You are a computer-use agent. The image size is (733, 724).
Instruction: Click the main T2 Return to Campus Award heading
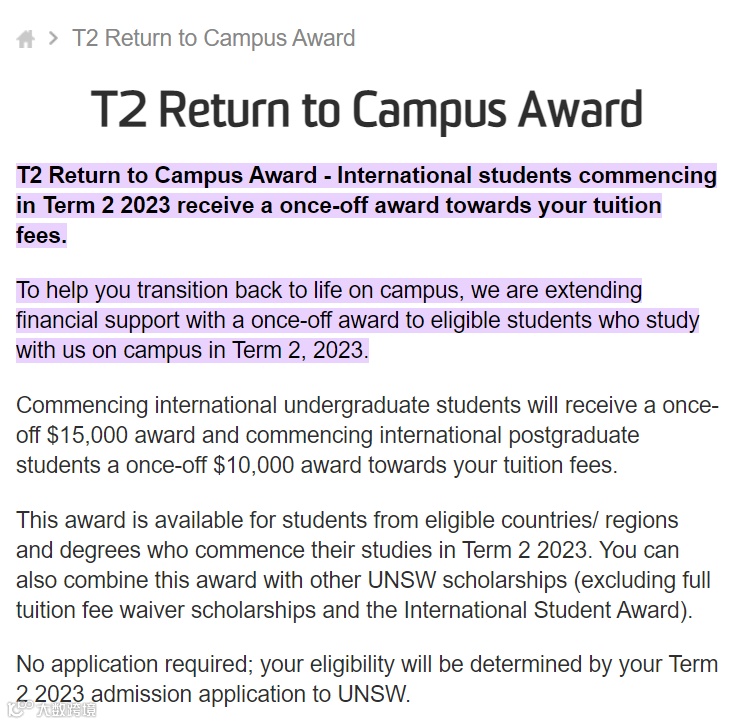(x=366, y=110)
